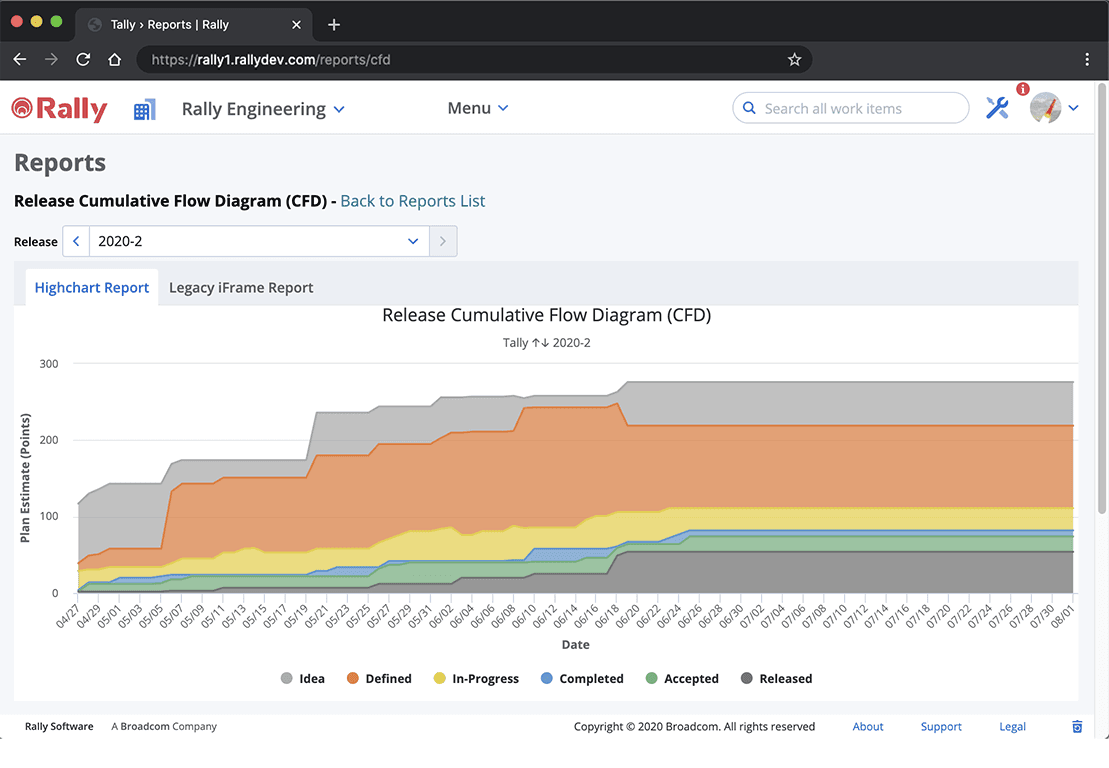The width and height of the screenshot is (1109, 768).
Task: Open the Support link in footer
Action: 941,727
